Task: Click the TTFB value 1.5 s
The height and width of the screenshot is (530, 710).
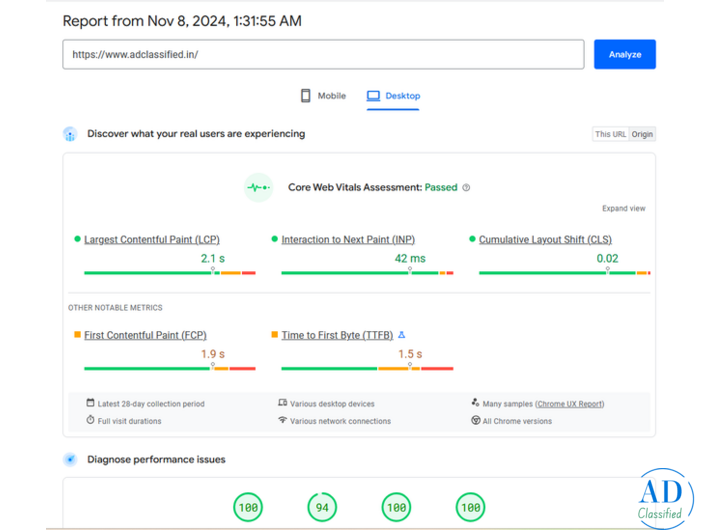Action: tap(410, 354)
